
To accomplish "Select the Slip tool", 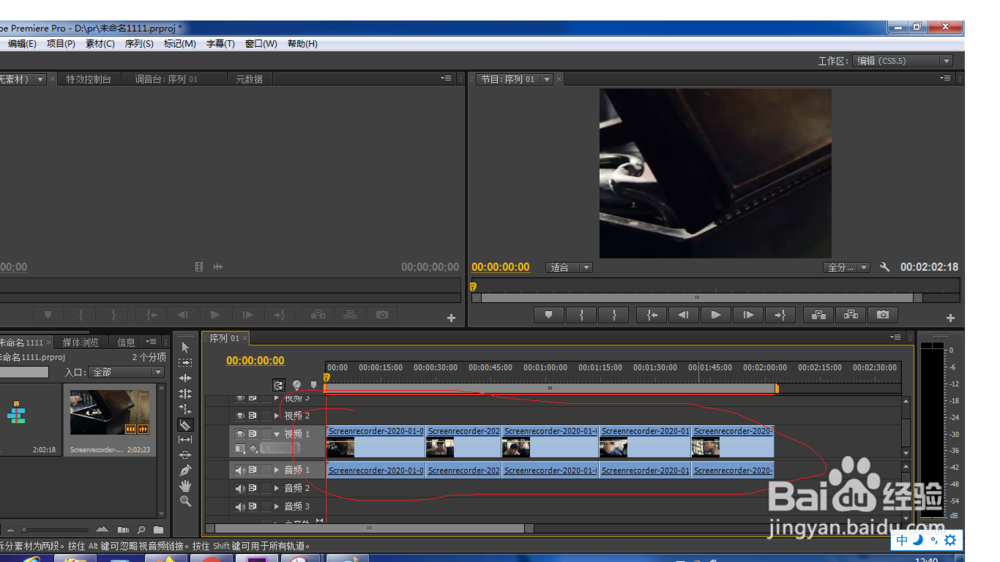I will pos(185,440).
